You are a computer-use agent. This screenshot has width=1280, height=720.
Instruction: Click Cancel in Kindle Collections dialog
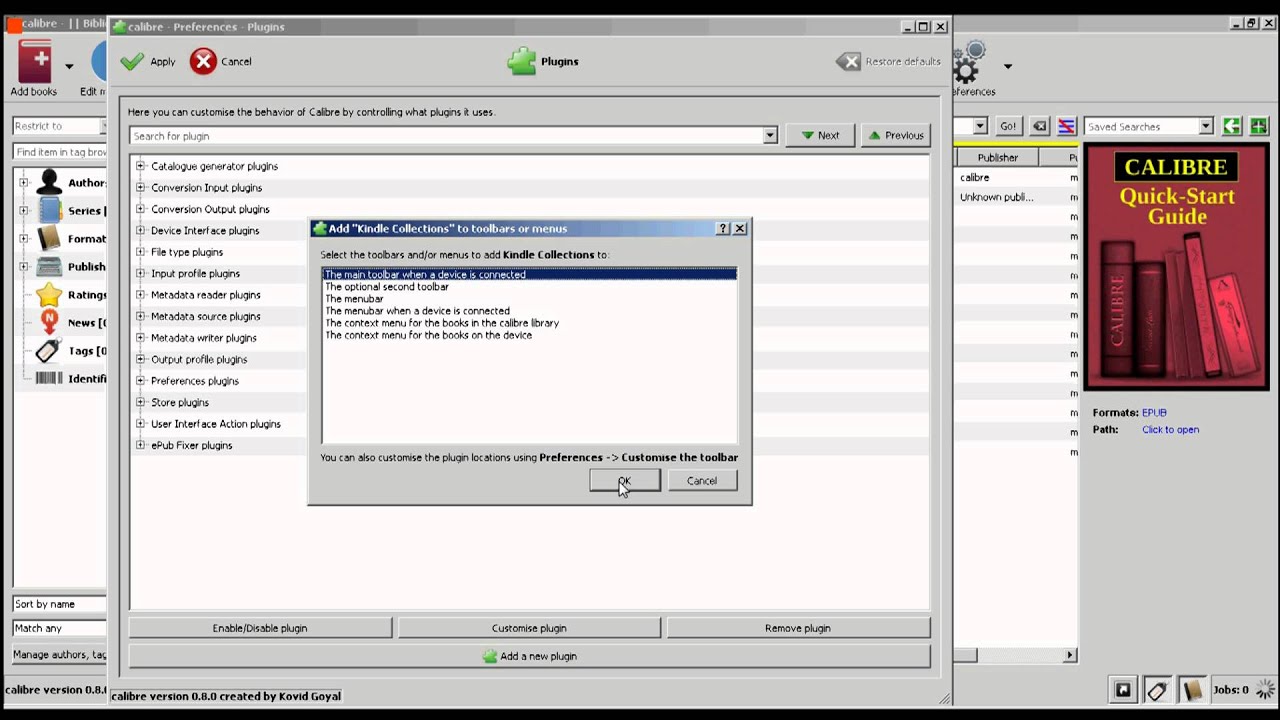(x=702, y=481)
